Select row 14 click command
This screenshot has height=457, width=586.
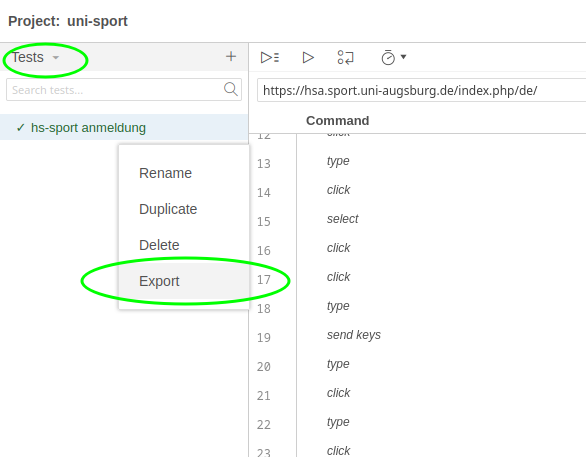(x=417, y=190)
